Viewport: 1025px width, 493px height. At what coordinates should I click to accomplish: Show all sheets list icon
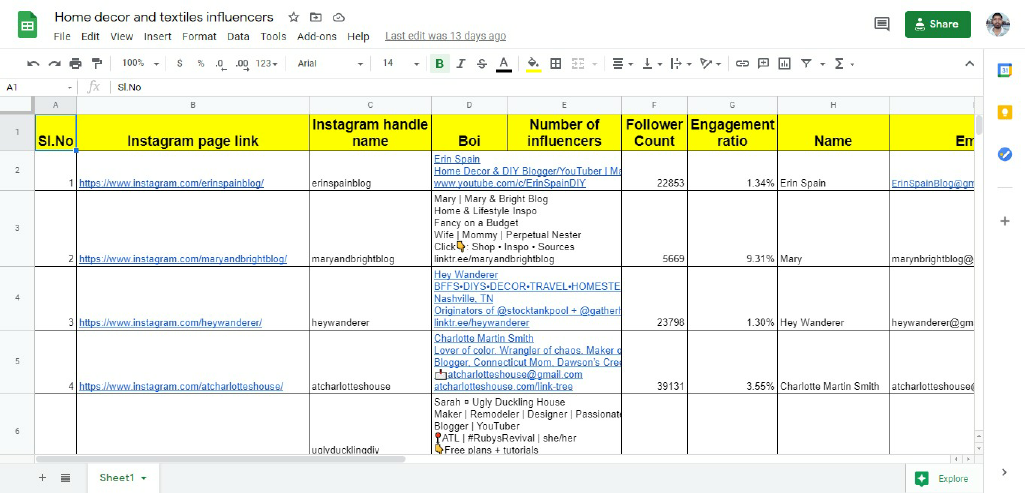pyautogui.click(x=65, y=478)
